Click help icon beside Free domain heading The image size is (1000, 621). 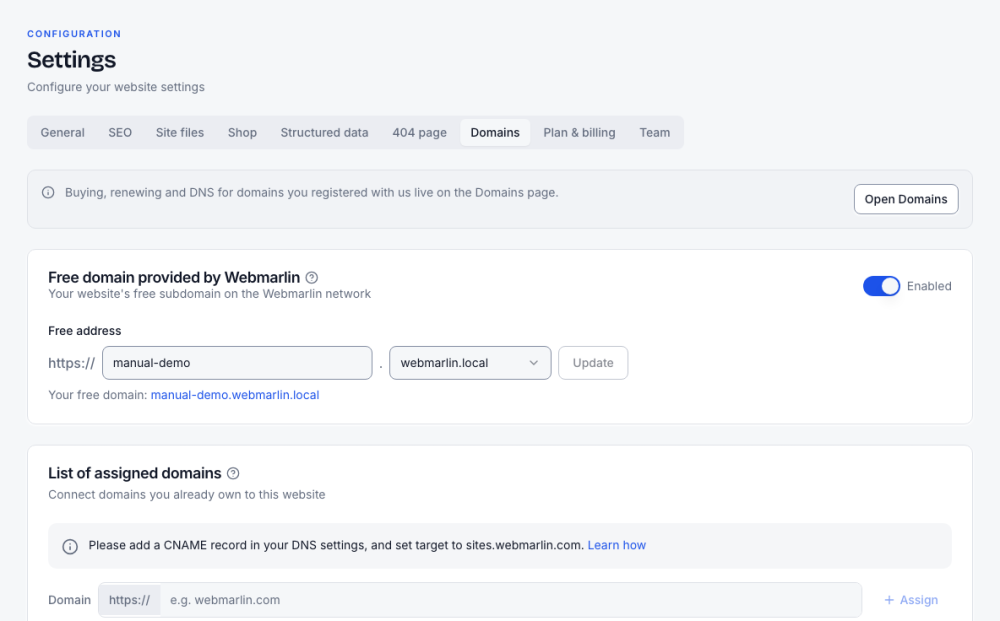coord(311,277)
